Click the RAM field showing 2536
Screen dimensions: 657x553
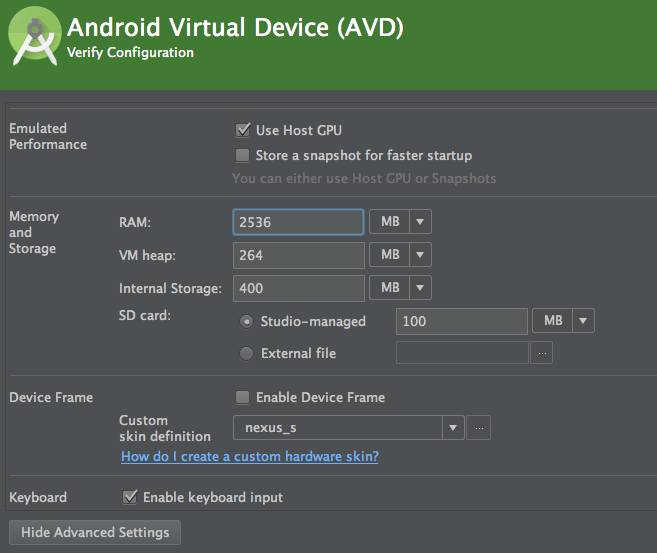(298, 222)
